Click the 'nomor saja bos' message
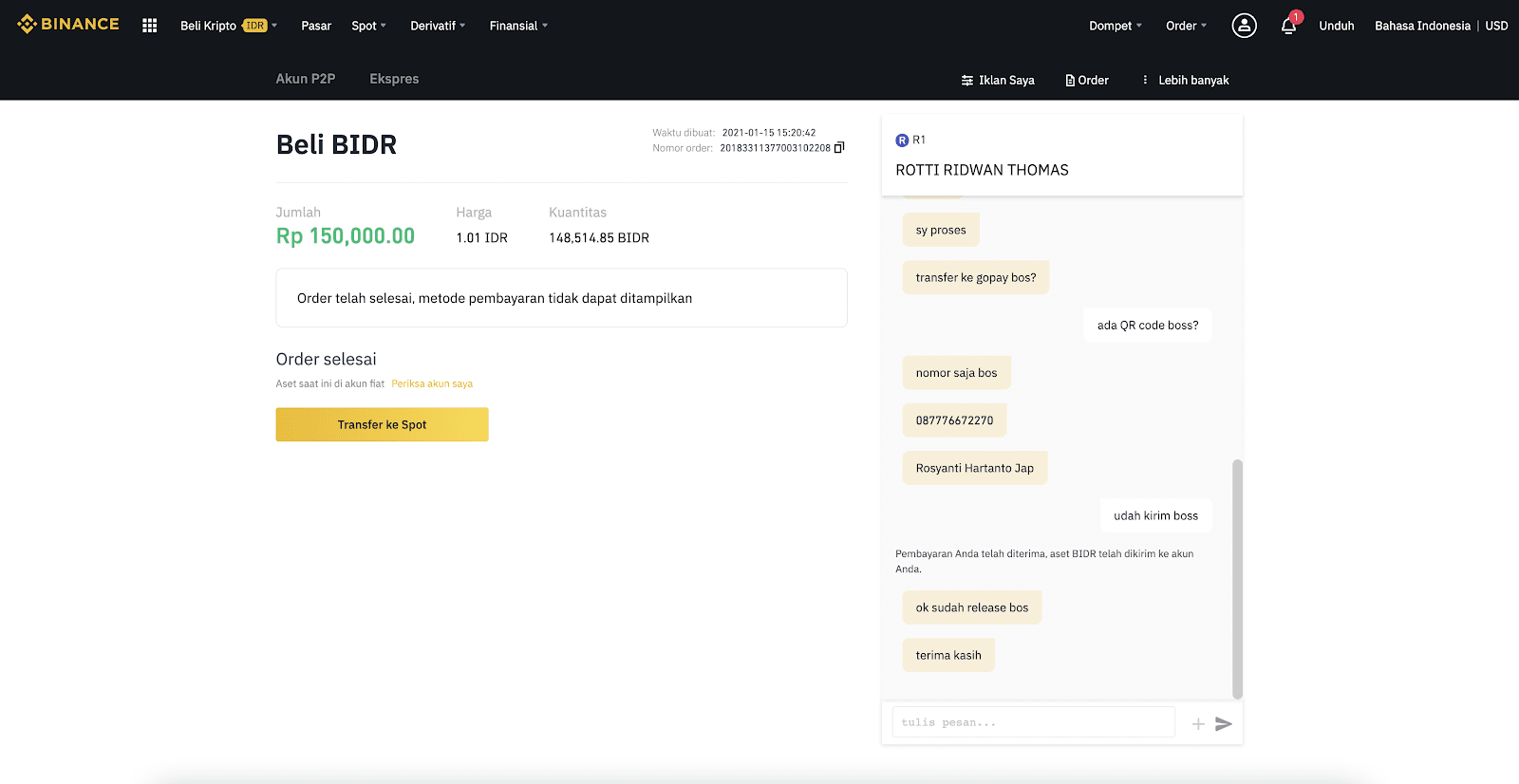 (x=956, y=373)
